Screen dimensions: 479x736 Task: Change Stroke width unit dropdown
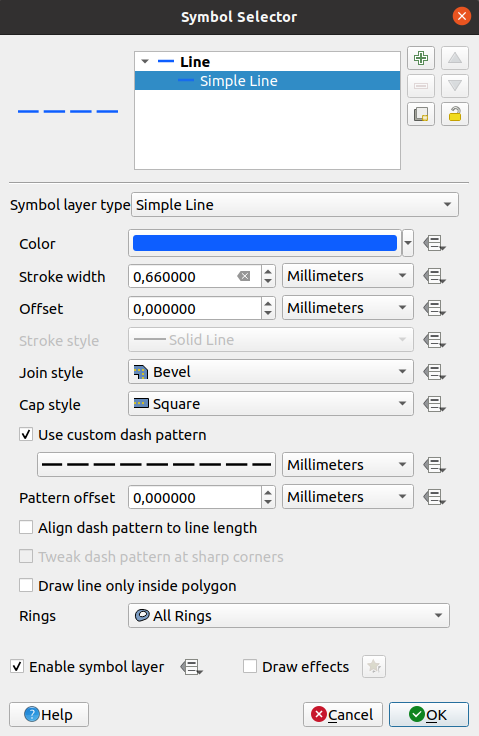[348, 276]
